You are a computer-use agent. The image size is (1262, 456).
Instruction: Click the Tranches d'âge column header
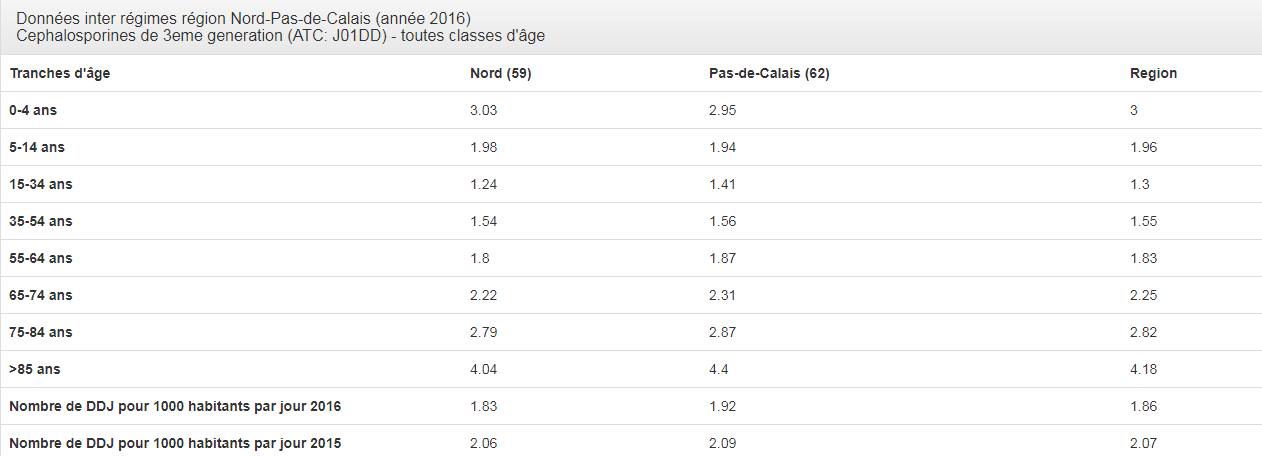click(66, 74)
